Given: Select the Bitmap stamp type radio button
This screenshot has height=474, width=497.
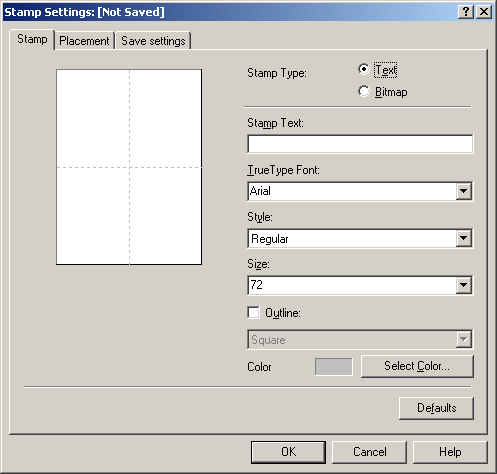Looking at the screenshot, I should click(364, 91).
